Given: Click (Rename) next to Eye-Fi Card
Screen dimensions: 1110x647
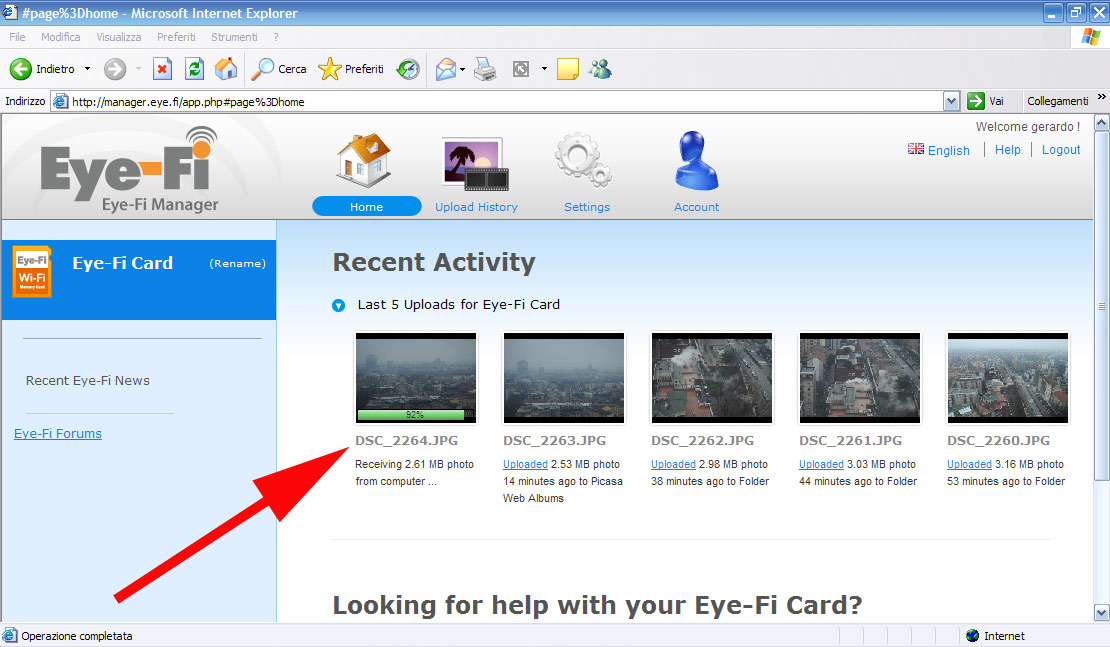Looking at the screenshot, I should click(237, 263).
